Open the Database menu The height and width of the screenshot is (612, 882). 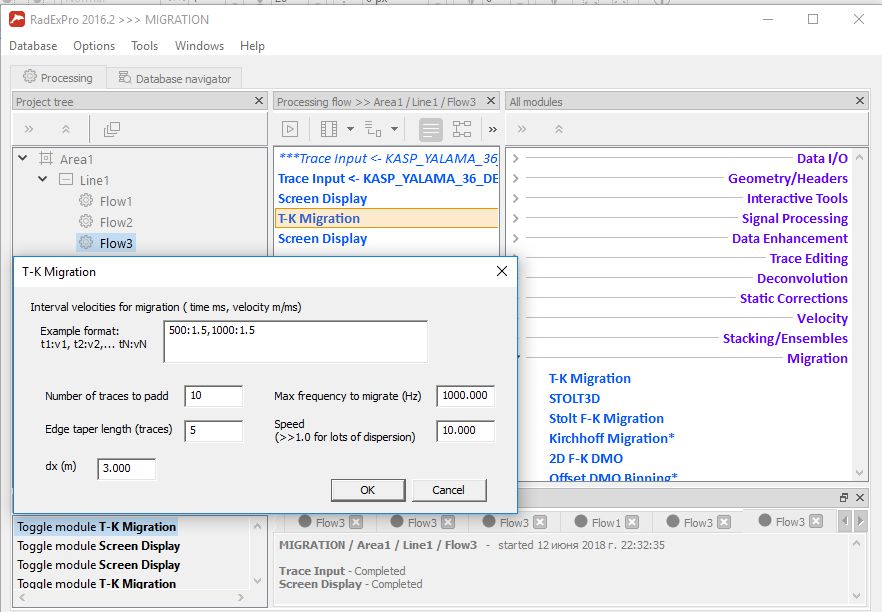pyautogui.click(x=33, y=46)
